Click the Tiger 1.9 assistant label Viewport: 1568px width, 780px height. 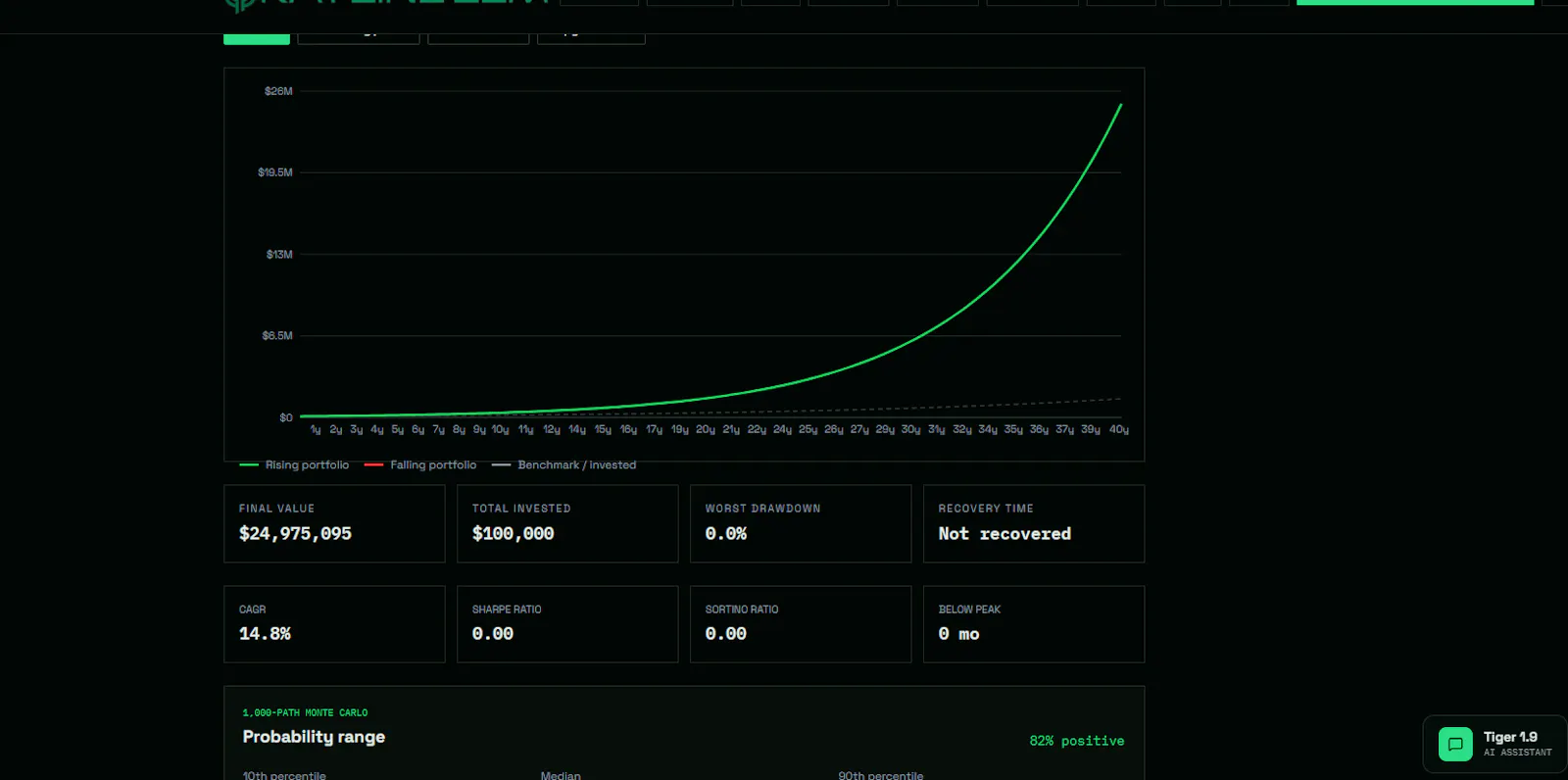pos(1510,737)
